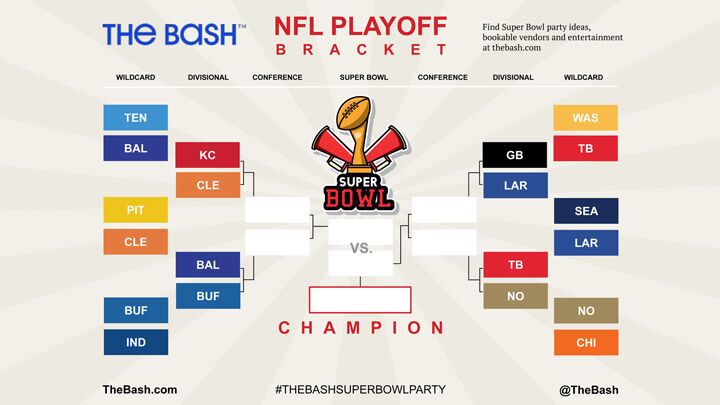Select the IND wildcard team box
The width and height of the screenshot is (720, 405).
pyautogui.click(x=136, y=342)
